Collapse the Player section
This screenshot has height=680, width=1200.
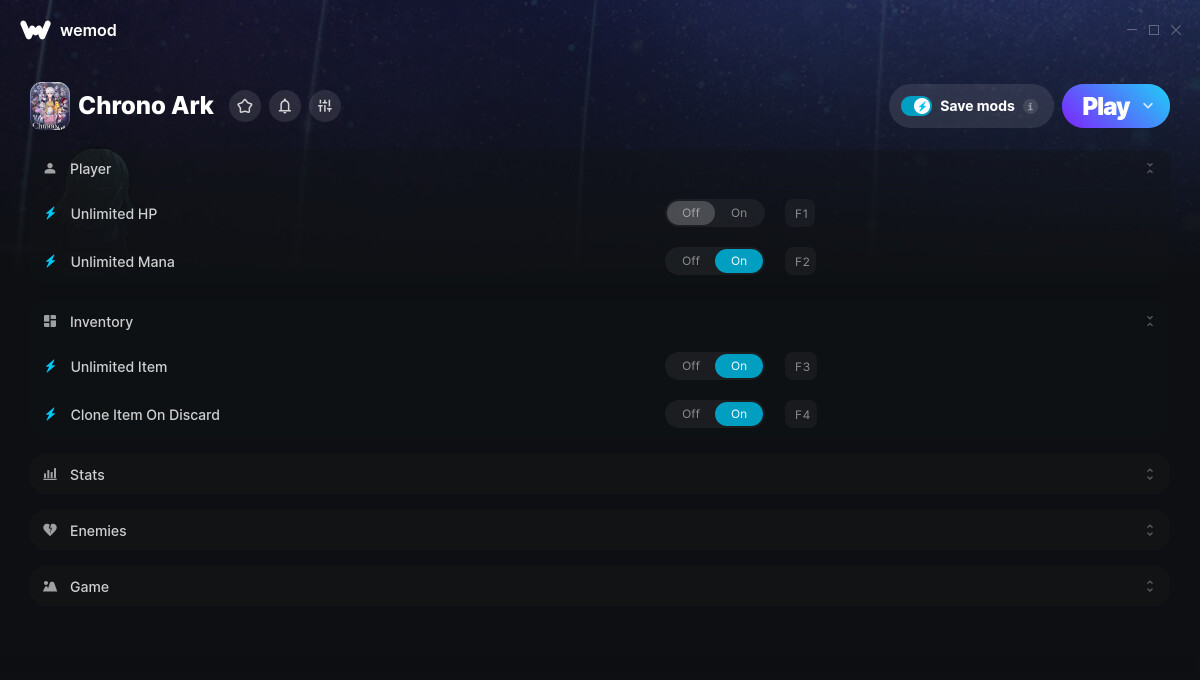click(1150, 169)
